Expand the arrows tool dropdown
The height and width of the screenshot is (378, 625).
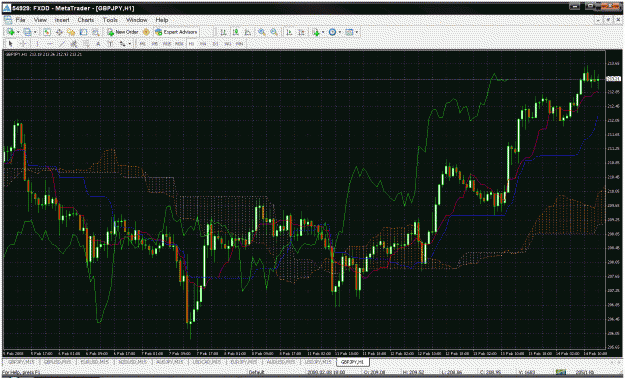[x=130, y=44]
